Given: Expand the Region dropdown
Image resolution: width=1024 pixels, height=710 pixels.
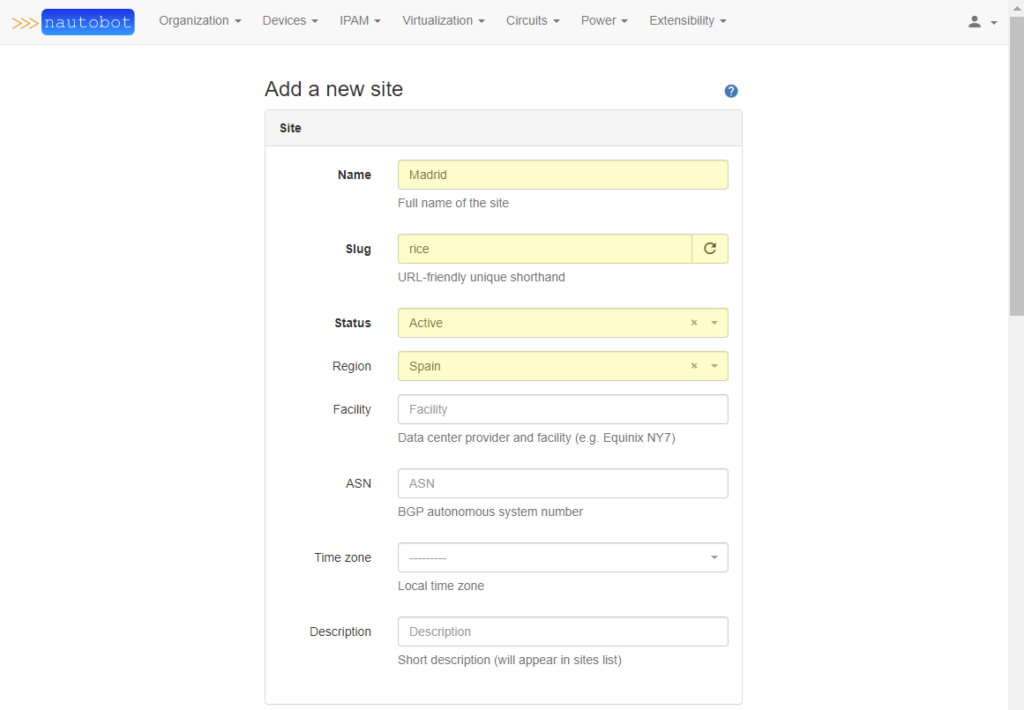Looking at the screenshot, I should [714, 366].
